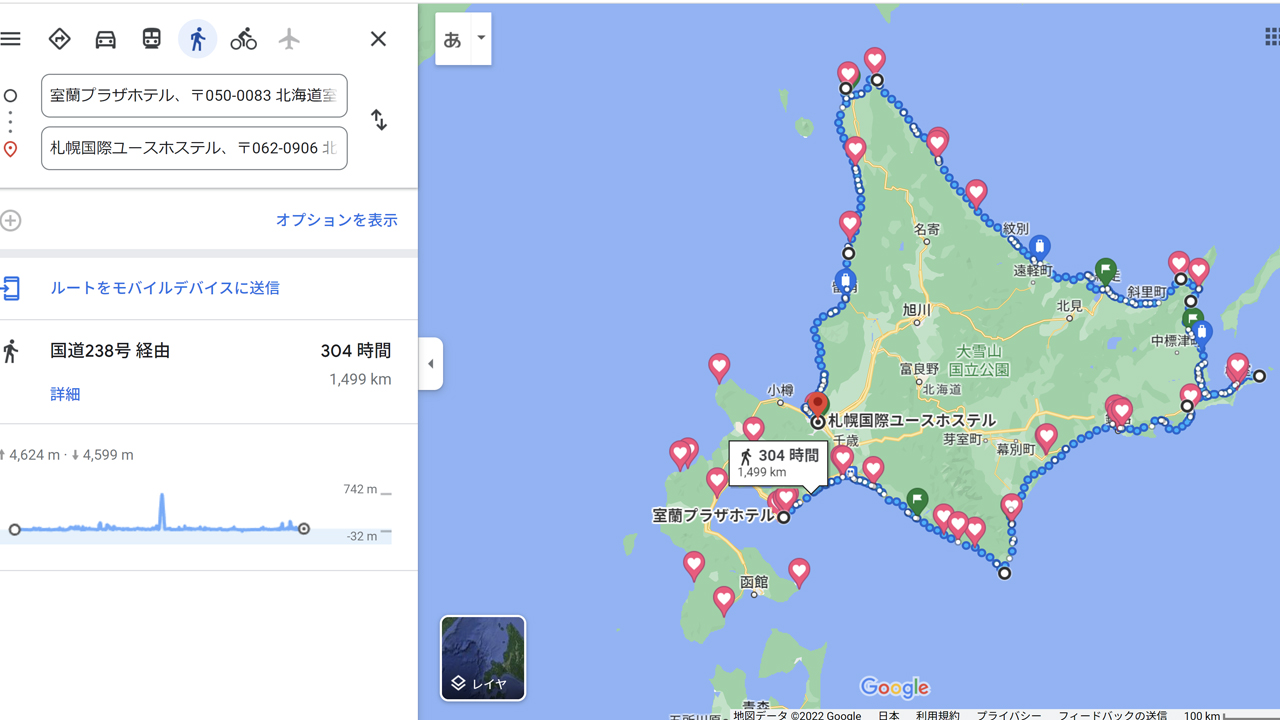
Task: Click the elevation peak on profile chart
Action: point(162,497)
